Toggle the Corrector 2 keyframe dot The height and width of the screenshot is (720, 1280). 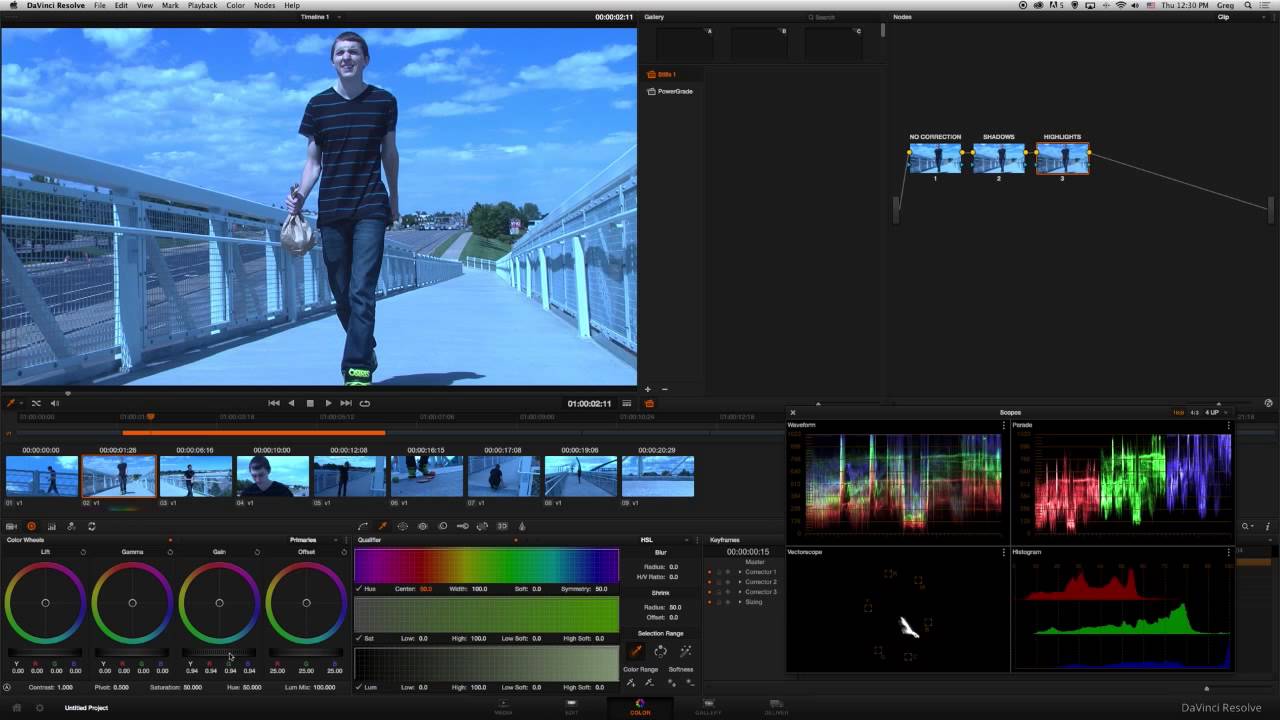pyautogui.click(x=709, y=582)
